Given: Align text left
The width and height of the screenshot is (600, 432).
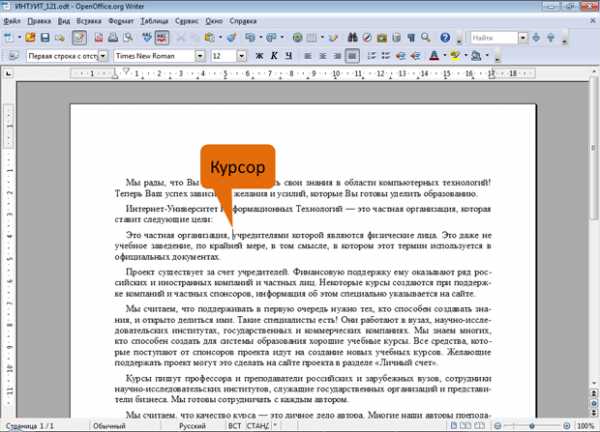Looking at the screenshot, I should (x=308, y=56).
